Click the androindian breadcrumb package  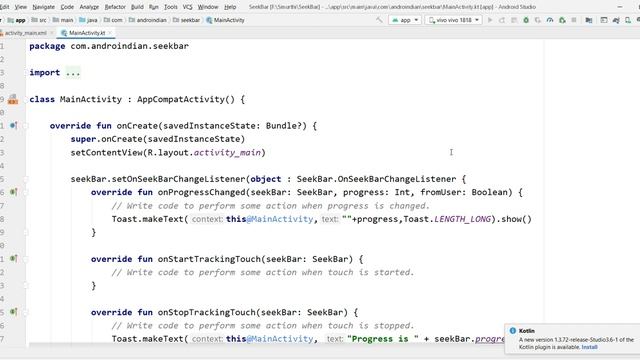pos(148,20)
